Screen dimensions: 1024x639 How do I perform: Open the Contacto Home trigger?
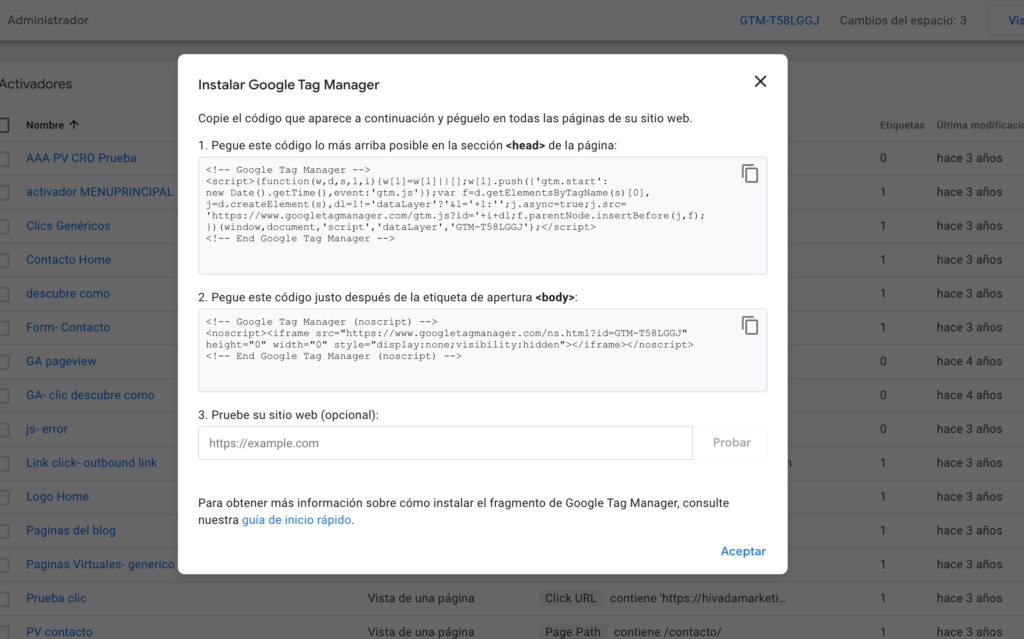tap(69, 259)
